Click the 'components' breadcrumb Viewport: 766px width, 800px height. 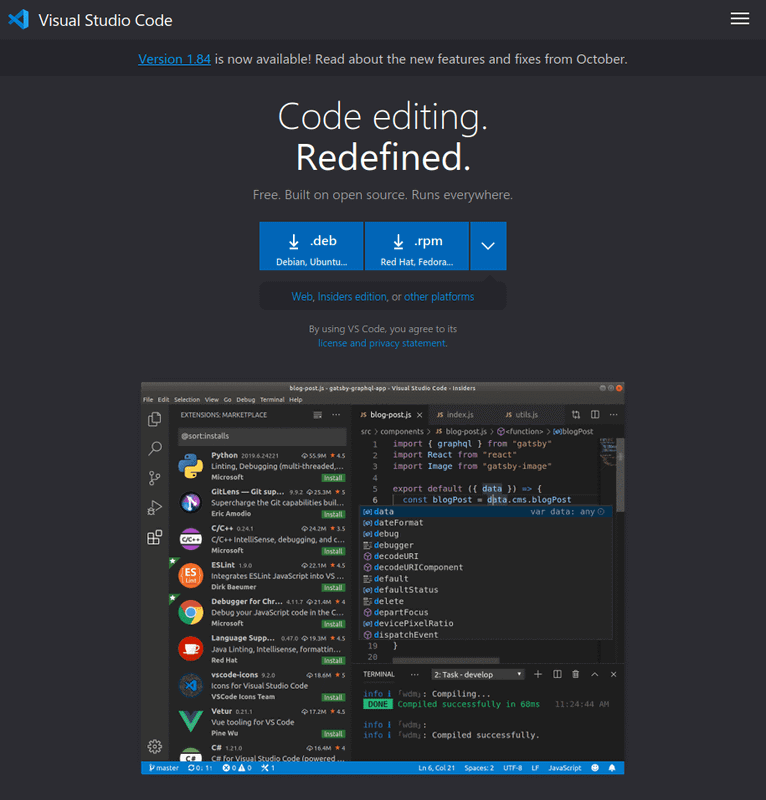pyautogui.click(x=402, y=432)
